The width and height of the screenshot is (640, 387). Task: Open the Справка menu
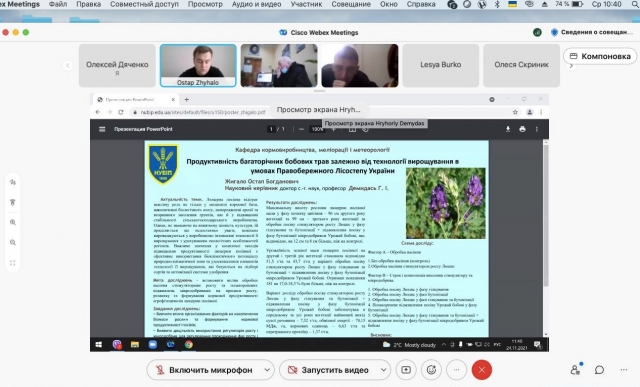(421, 4)
